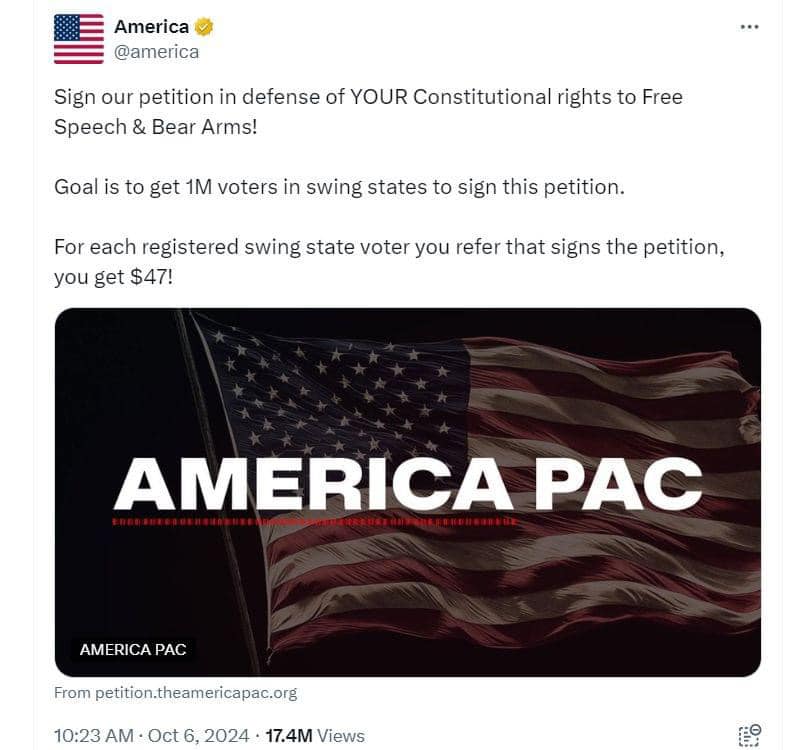The width and height of the screenshot is (802, 750).
Task: Click the gold verified checkmark badge
Action: click(205, 27)
